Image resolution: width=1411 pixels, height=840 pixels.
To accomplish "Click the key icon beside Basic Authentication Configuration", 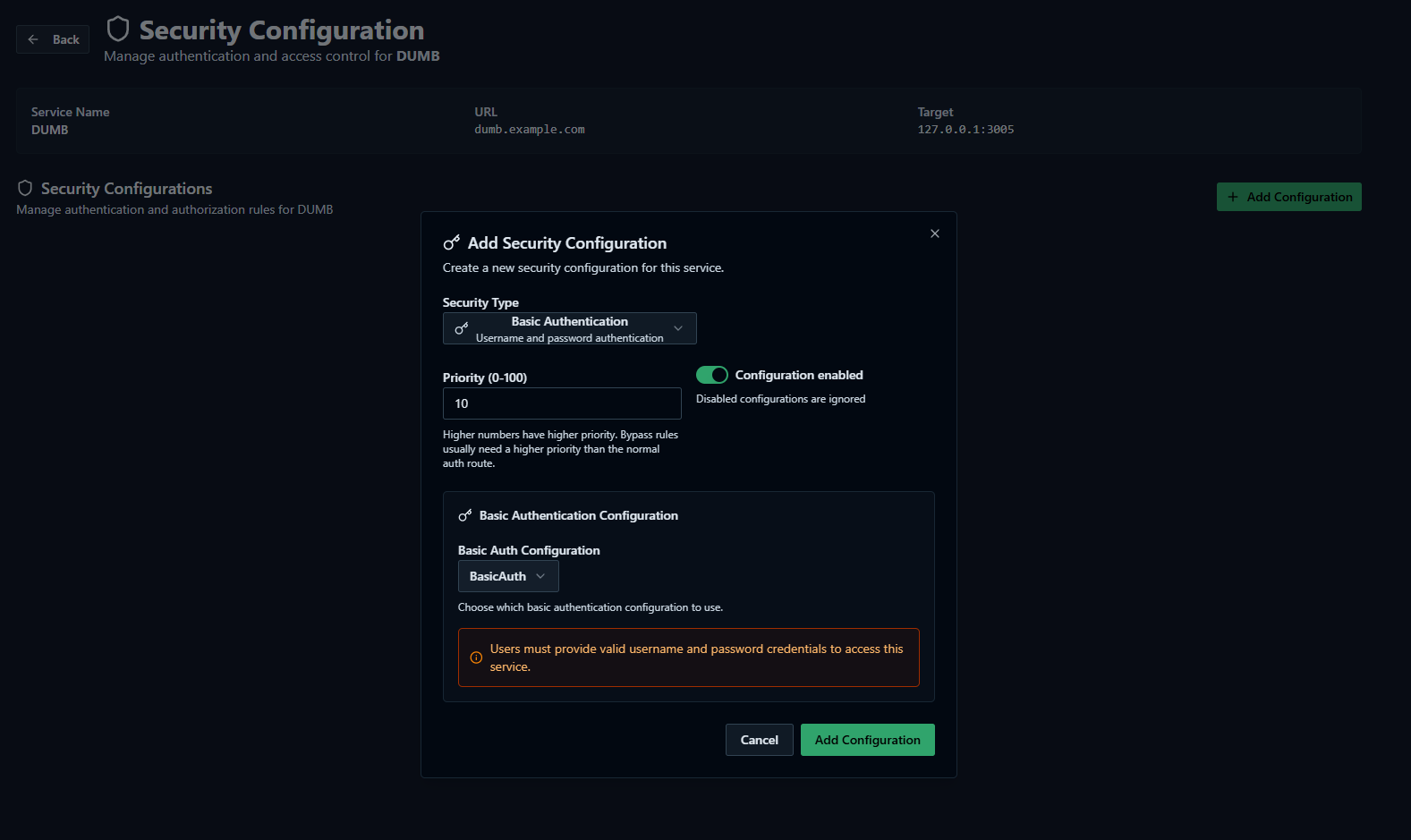I will 465,515.
